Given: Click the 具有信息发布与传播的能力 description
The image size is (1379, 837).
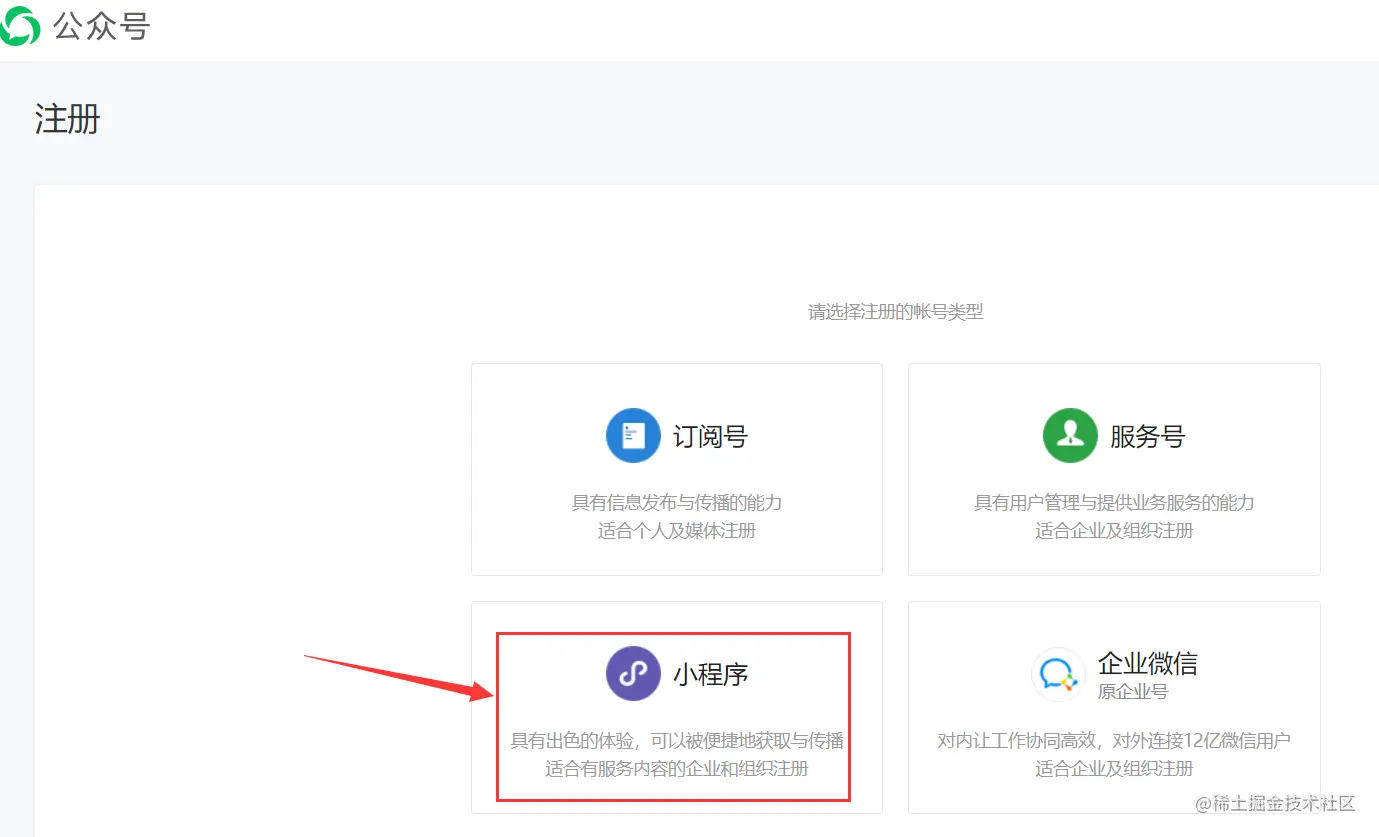Looking at the screenshot, I should point(677,502).
